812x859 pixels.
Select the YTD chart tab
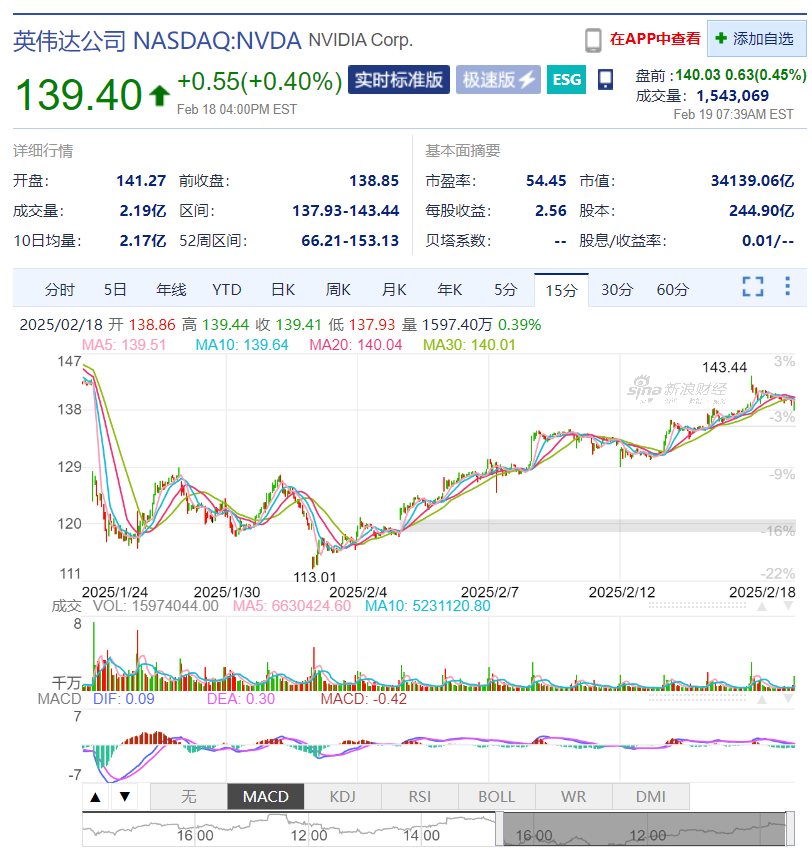pyautogui.click(x=227, y=289)
